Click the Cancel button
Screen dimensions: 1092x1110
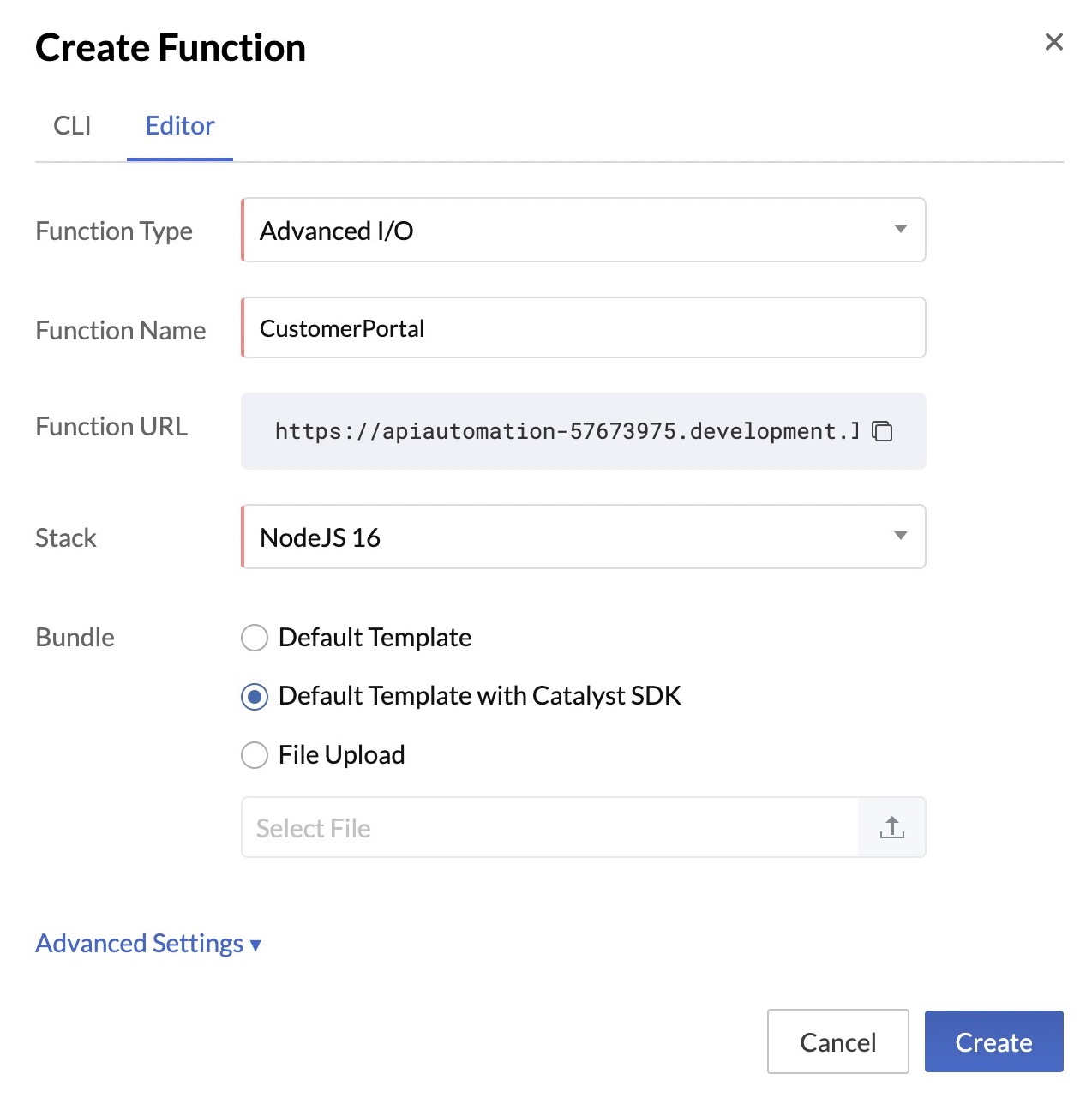coord(837,1041)
